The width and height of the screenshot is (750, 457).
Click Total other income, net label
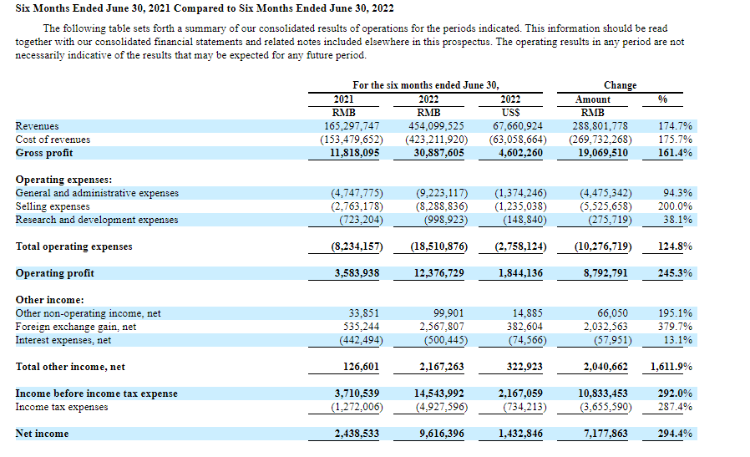pyautogui.click(x=70, y=367)
